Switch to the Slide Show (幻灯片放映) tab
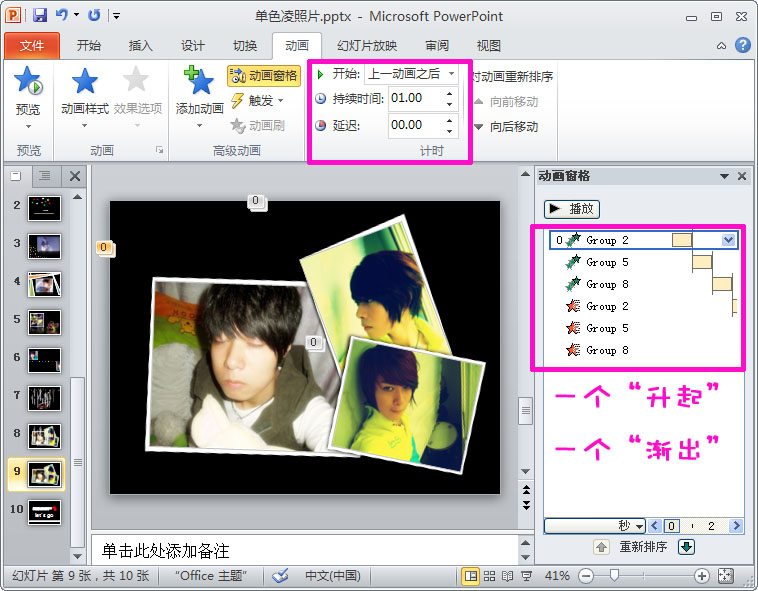 click(366, 46)
